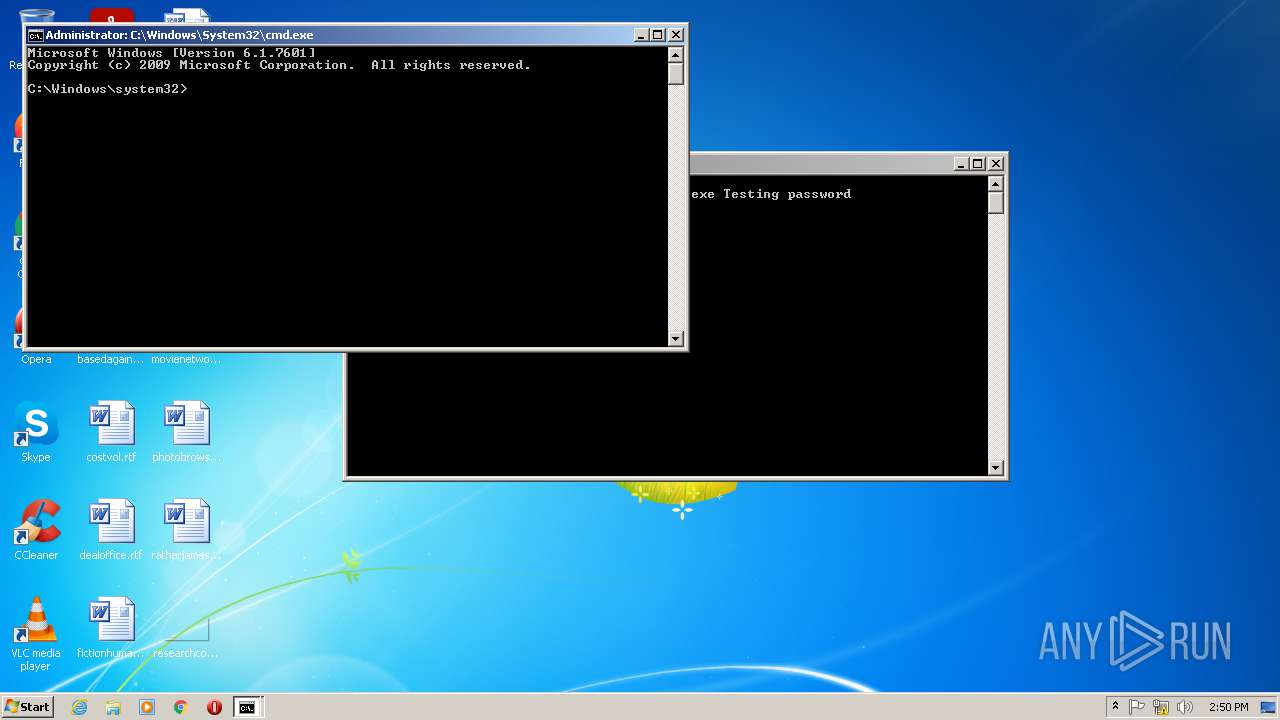Select the dealoffice.rtf document icon

[x=111, y=530]
